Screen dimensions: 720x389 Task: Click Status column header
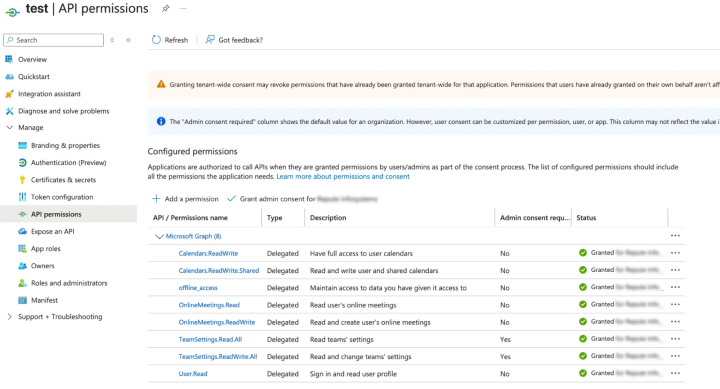586,218
